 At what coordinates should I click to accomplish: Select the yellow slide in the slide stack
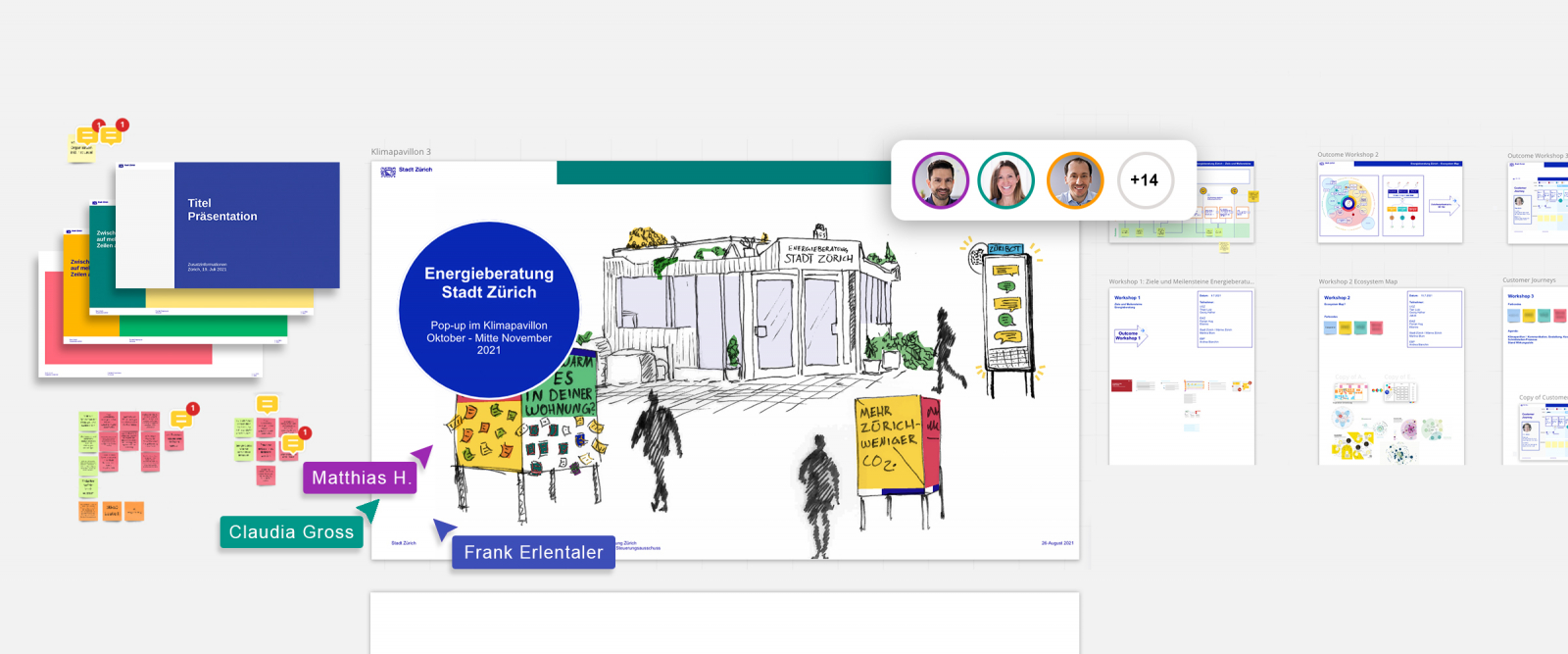pyautogui.click(x=76, y=284)
